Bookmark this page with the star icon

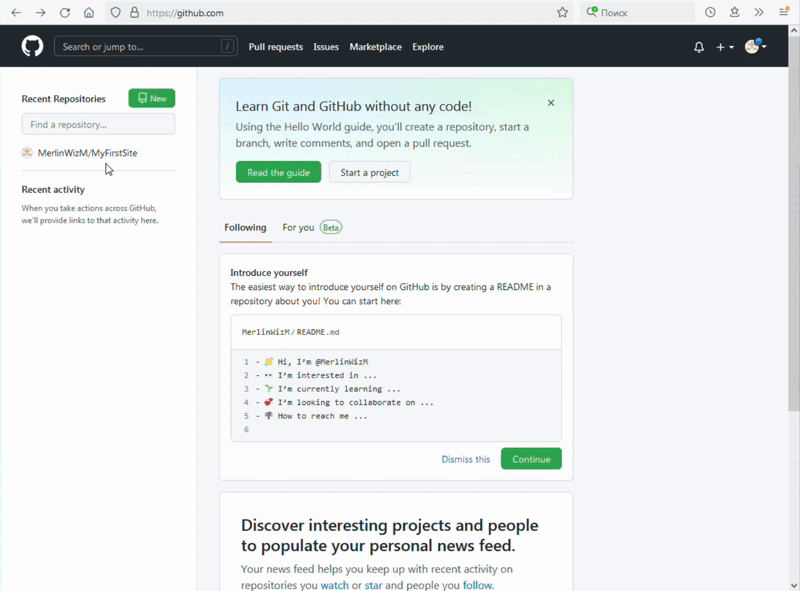(x=562, y=13)
